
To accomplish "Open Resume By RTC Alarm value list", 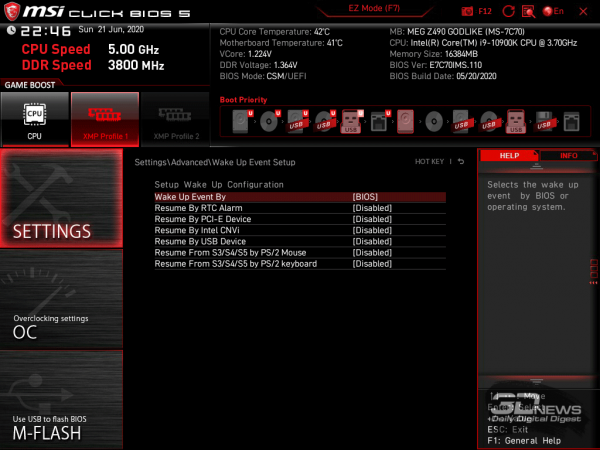I will click(x=372, y=208).
